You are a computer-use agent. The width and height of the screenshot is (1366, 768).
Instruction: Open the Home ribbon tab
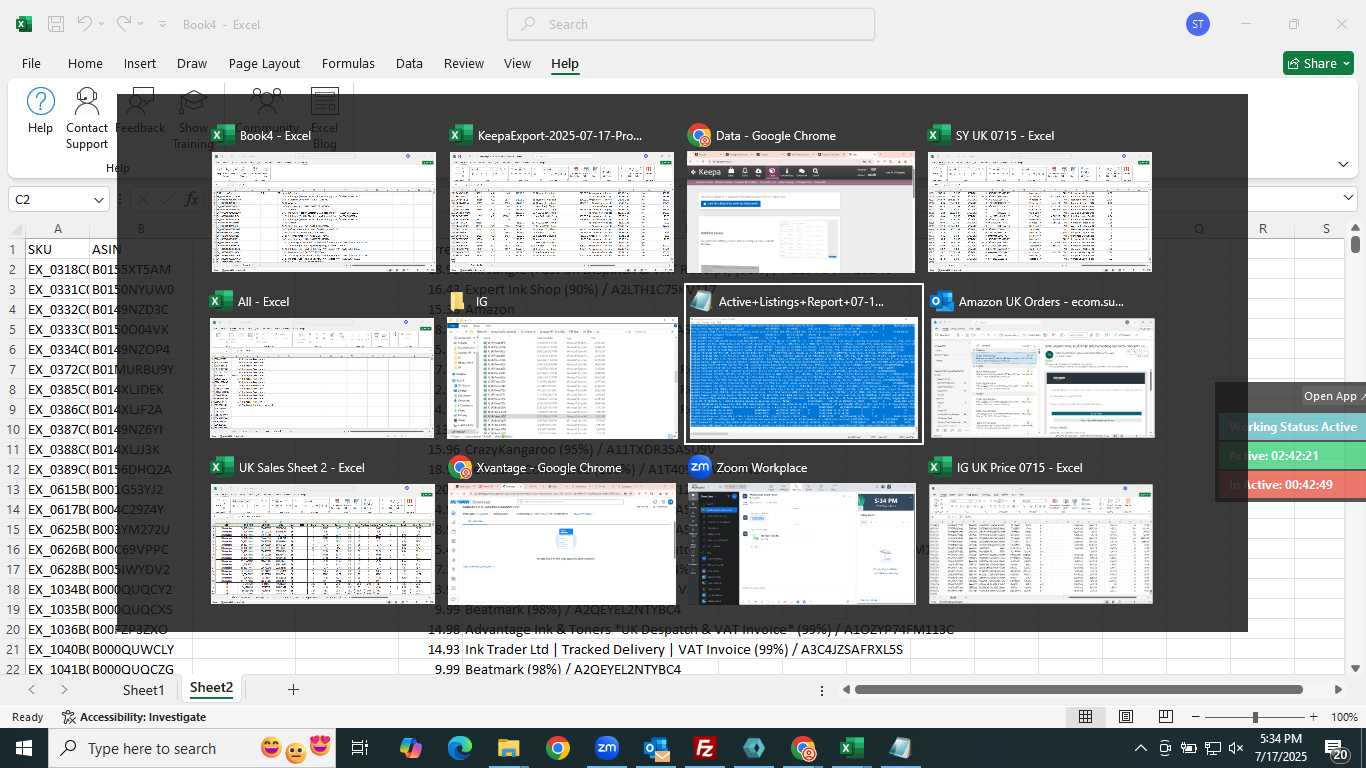point(85,63)
